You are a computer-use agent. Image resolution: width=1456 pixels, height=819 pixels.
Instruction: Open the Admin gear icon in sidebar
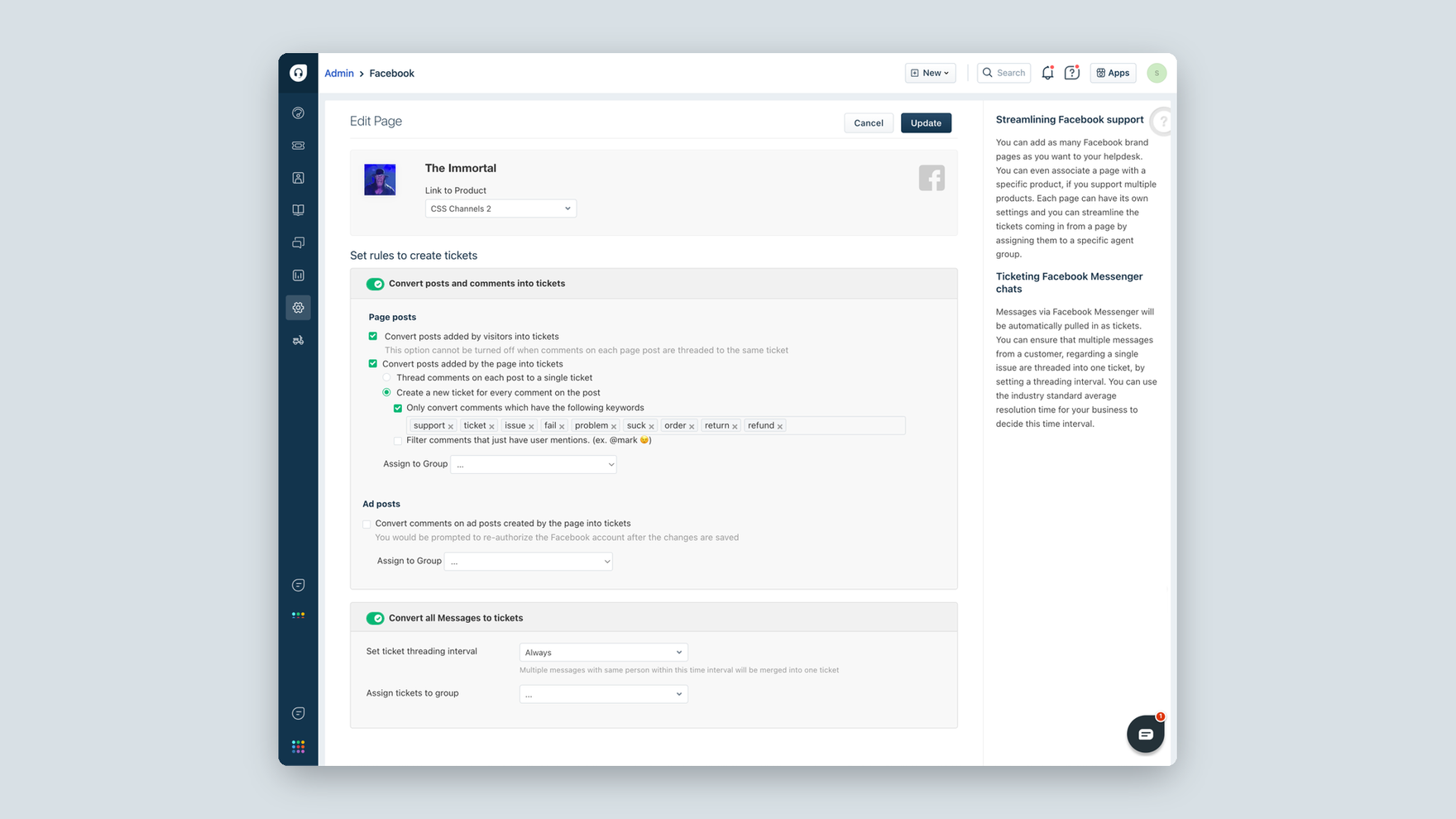click(299, 308)
